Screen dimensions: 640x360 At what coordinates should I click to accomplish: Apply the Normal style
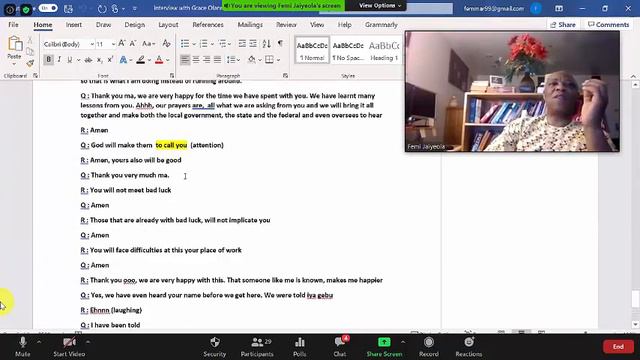312,51
